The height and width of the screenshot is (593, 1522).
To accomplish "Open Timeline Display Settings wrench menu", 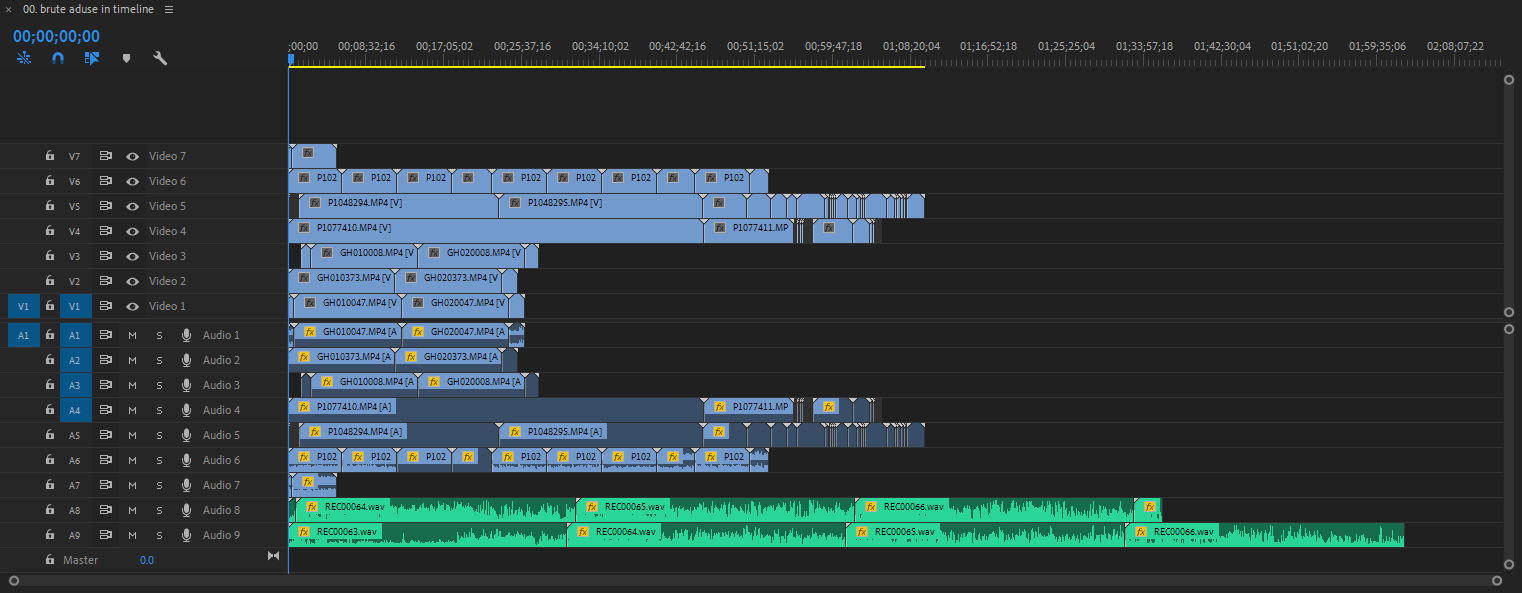I will (159, 59).
